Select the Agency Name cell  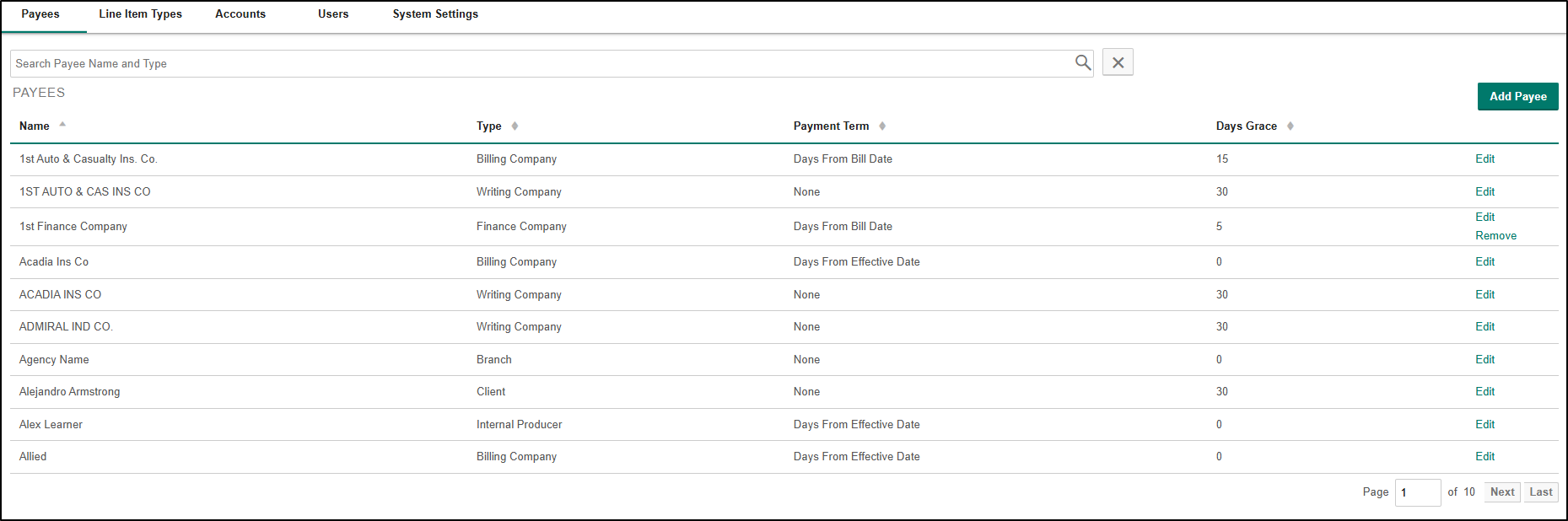[54, 359]
